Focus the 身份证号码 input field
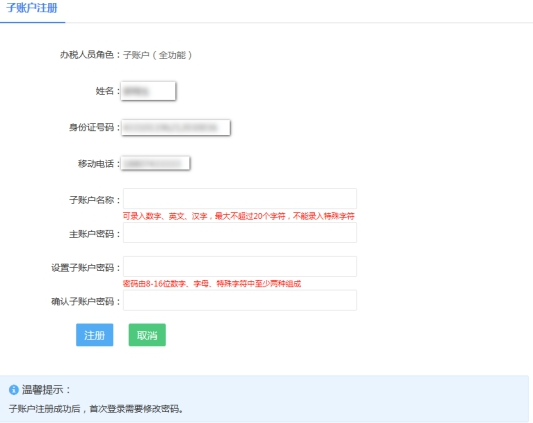 176,128
